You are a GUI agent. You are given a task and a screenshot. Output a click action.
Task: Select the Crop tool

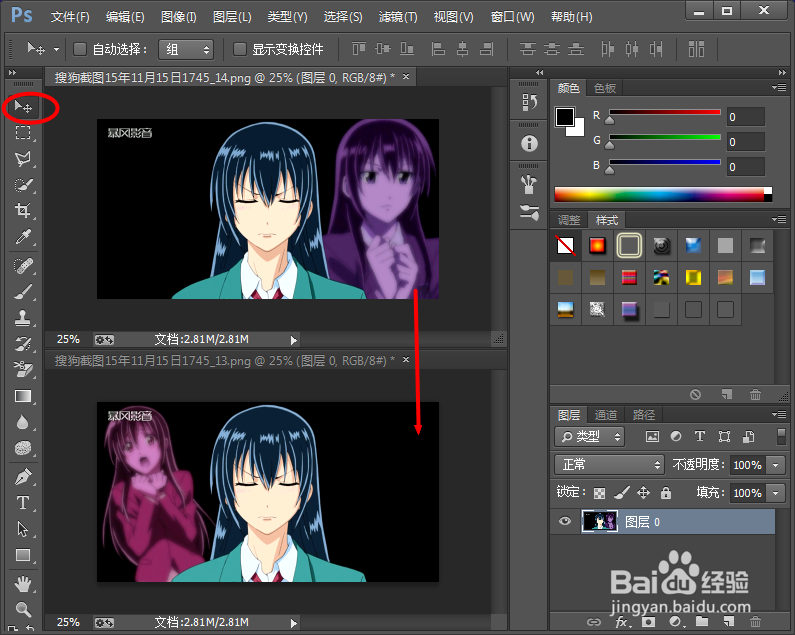tap(23, 210)
